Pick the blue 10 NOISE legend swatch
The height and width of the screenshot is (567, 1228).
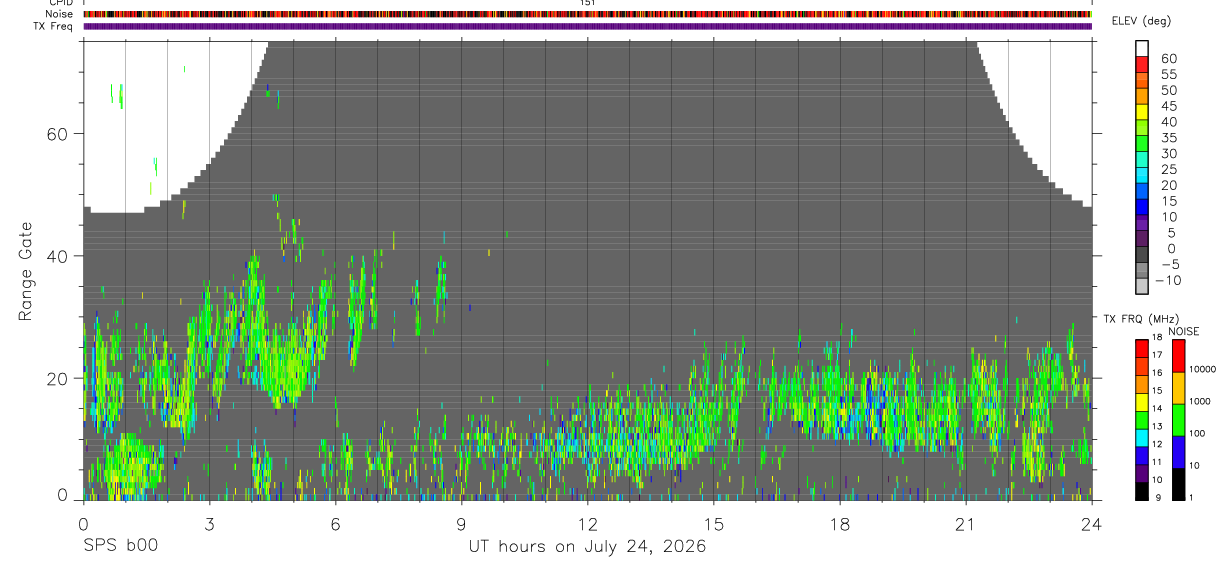[1179, 452]
